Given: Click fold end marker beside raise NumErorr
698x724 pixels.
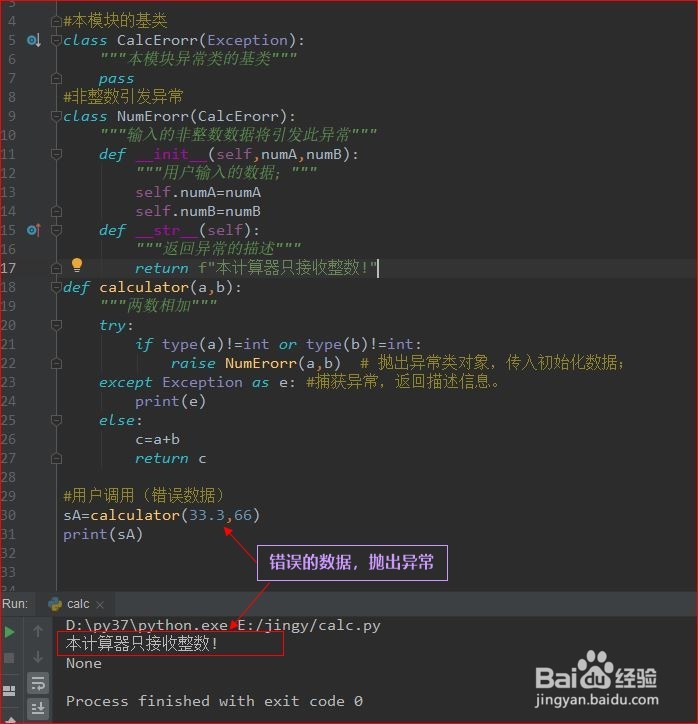Looking at the screenshot, I should (x=56, y=363).
